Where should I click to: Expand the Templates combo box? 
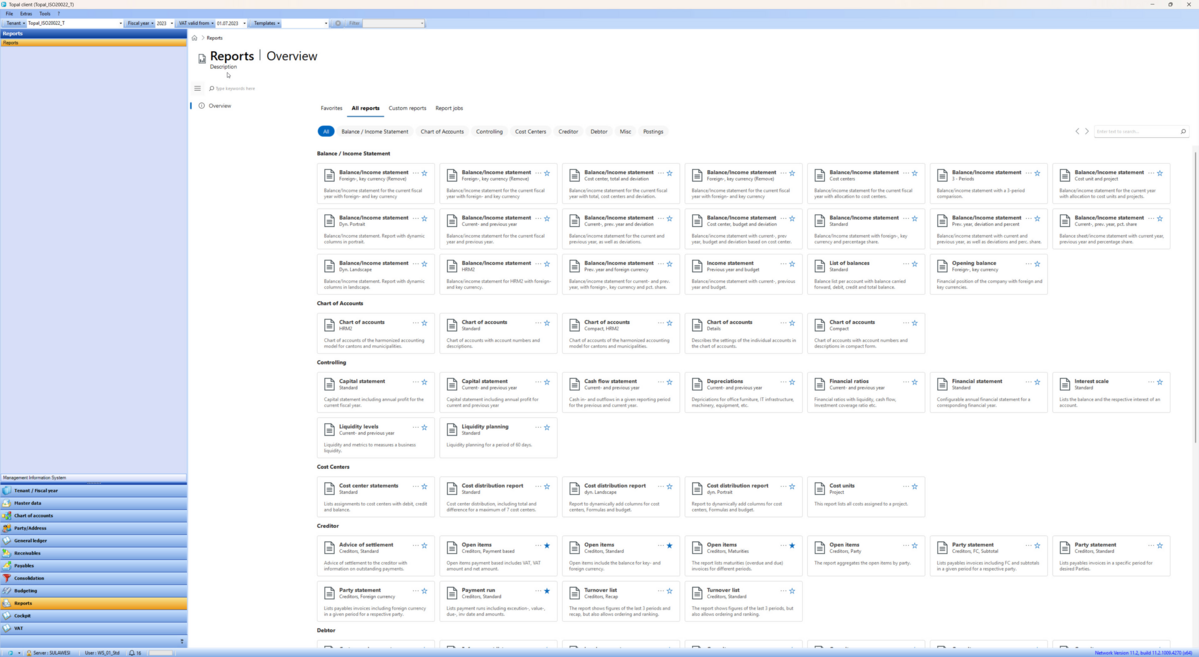[325, 23]
